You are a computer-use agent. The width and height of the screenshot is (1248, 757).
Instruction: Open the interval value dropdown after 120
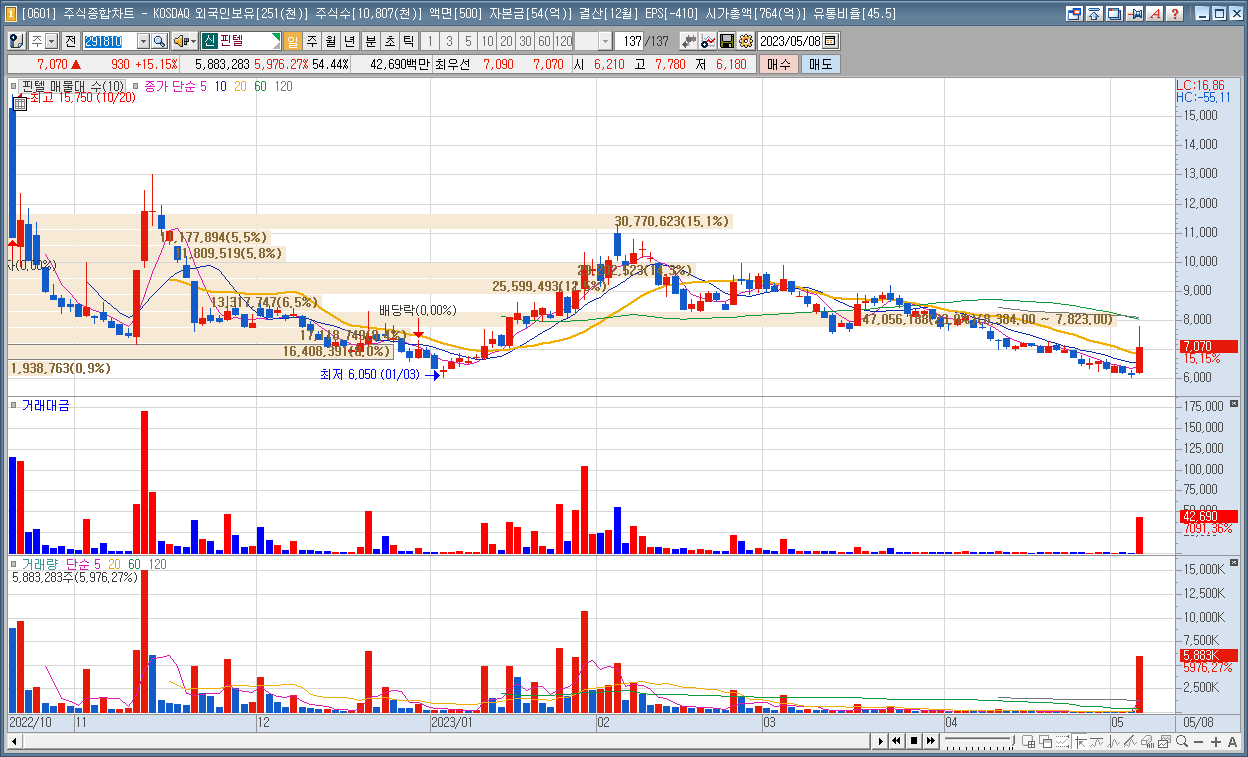tap(606, 41)
